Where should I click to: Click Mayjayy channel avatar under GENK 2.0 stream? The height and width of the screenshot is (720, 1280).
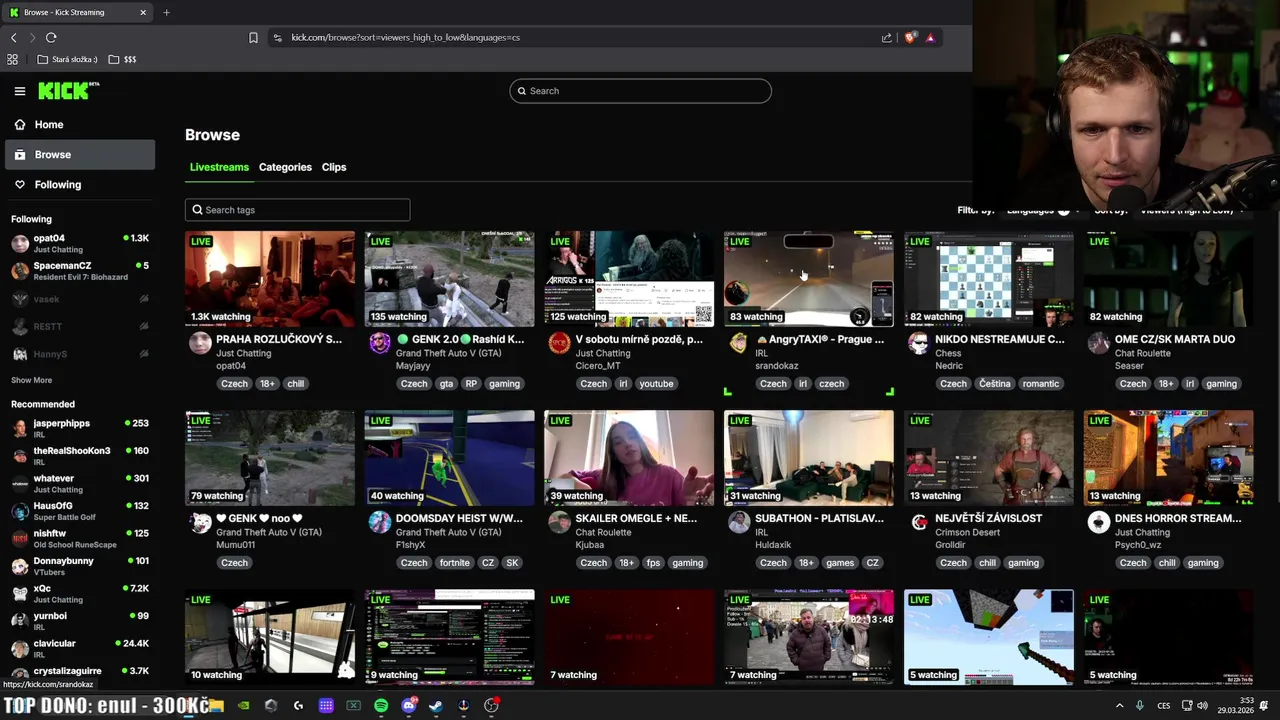(380, 343)
